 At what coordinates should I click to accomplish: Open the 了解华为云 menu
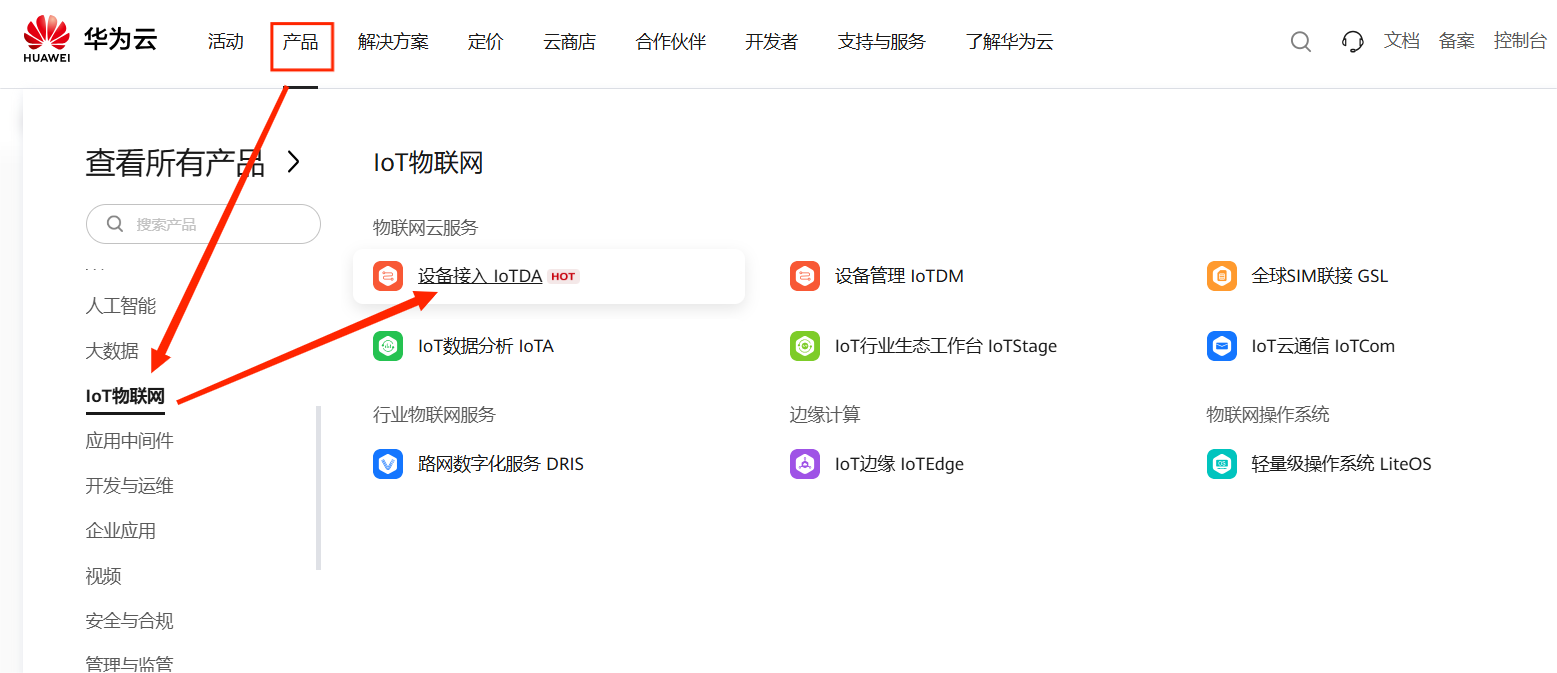pyautogui.click(x=1009, y=42)
